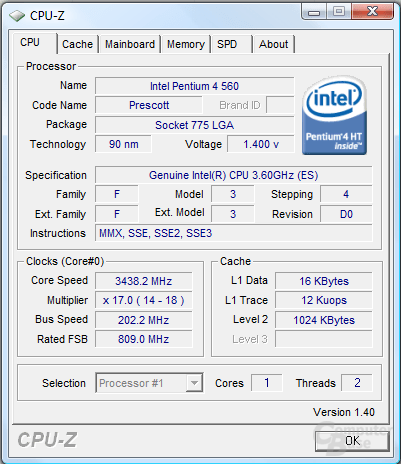Go to the Memory tab
This screenshot has width=401, height=464.
pos(186,44)
